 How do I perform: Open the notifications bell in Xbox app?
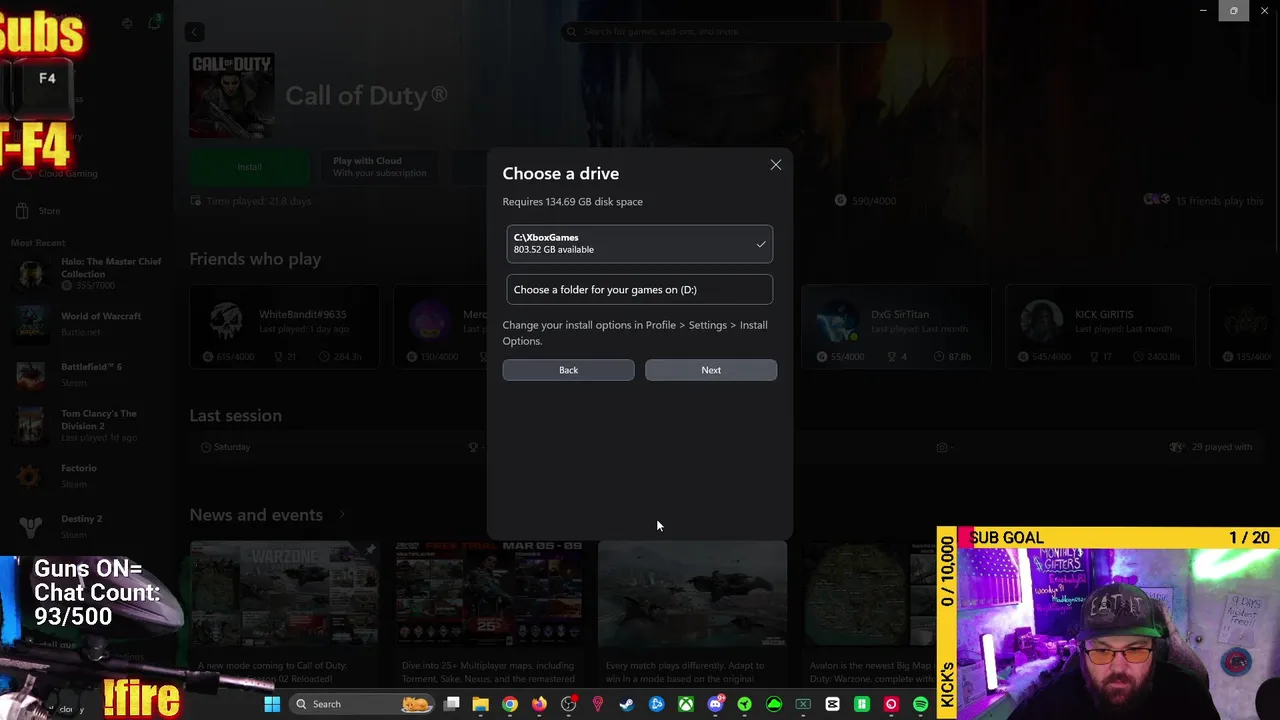[x=155, y=23]
